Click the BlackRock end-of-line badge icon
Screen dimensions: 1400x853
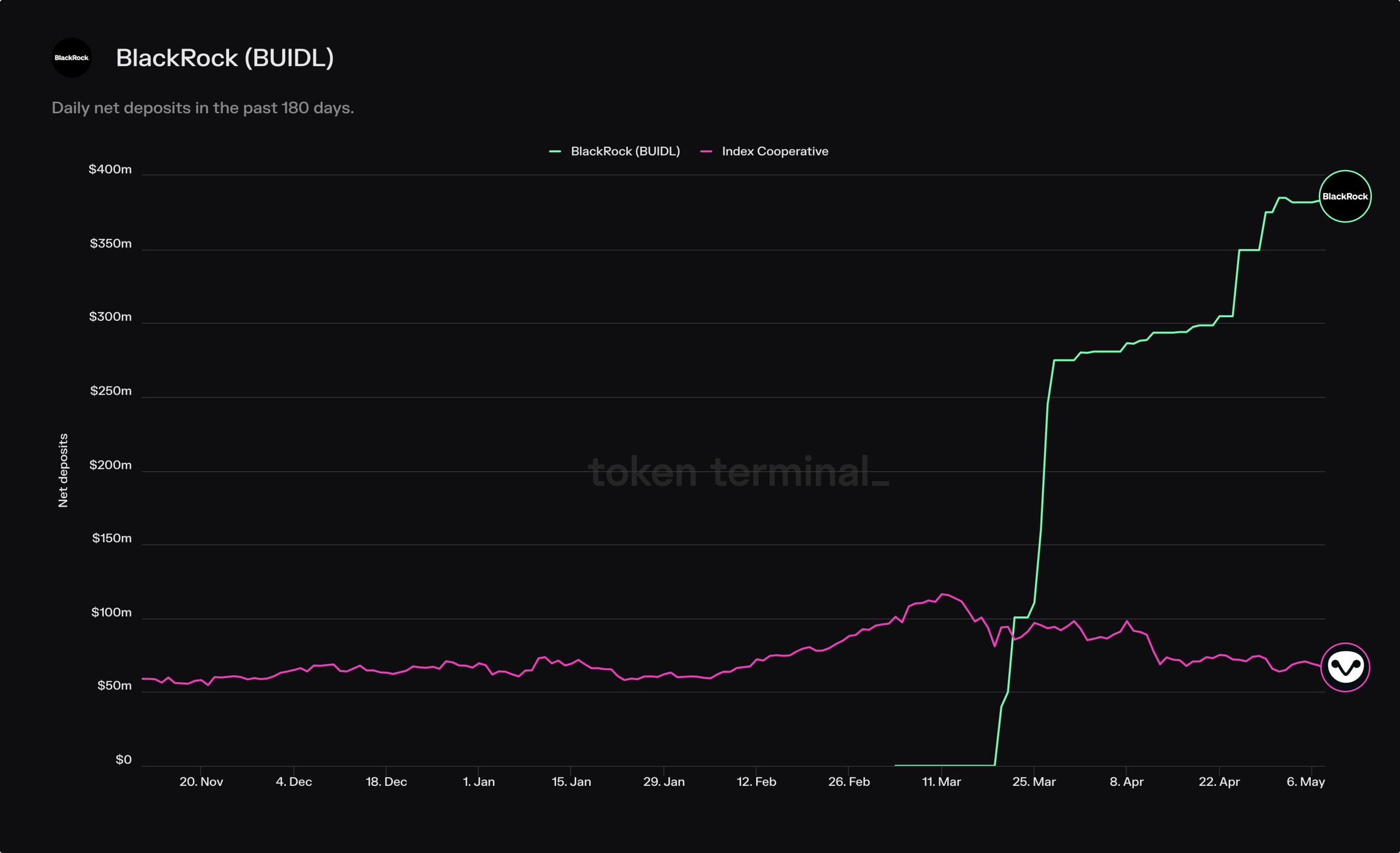point(1345,196)
